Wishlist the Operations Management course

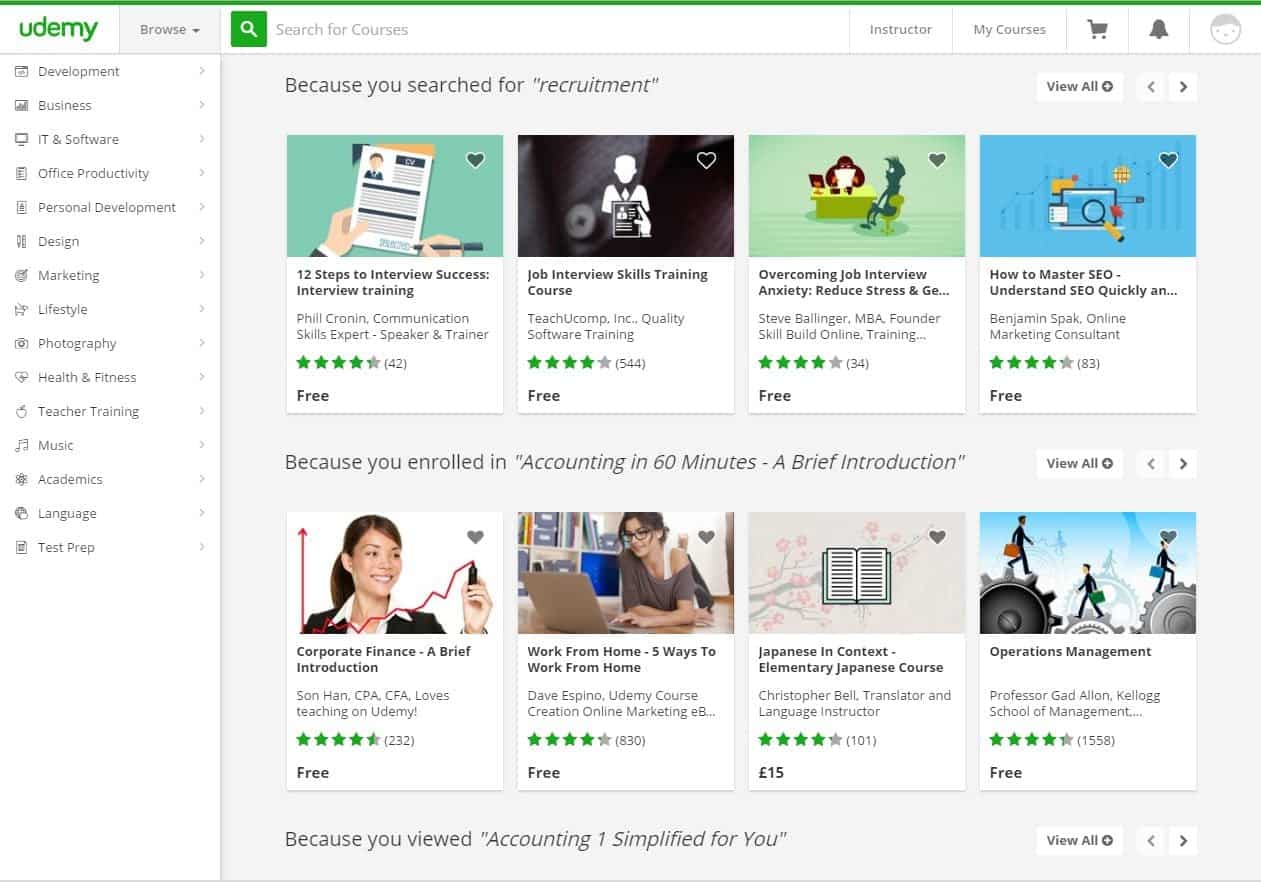click(x=1168, y=537)
